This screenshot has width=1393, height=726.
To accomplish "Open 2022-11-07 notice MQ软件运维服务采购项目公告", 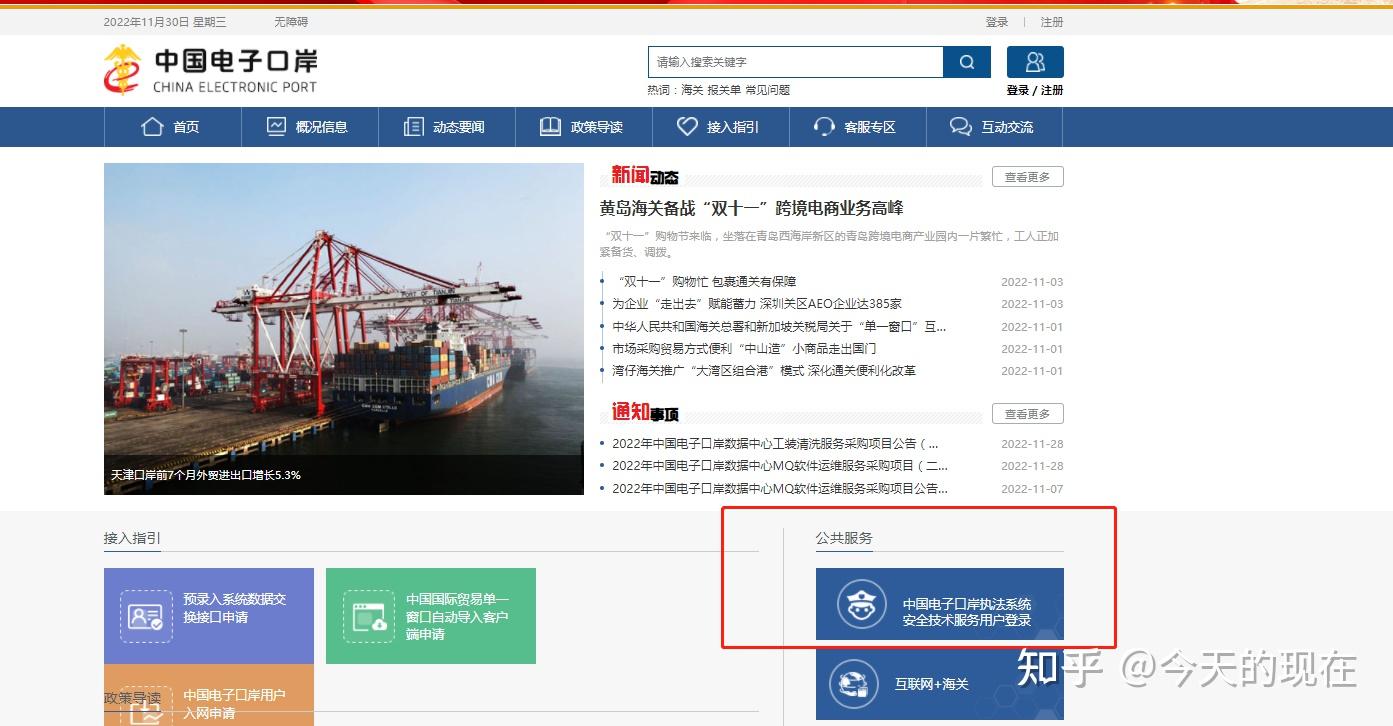I will click(780, 489).
